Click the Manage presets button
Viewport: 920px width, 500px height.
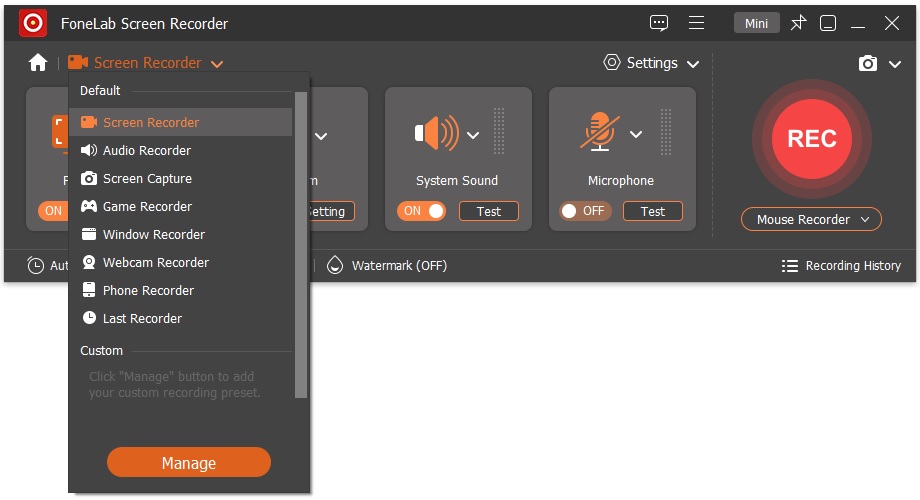(189, 462)
